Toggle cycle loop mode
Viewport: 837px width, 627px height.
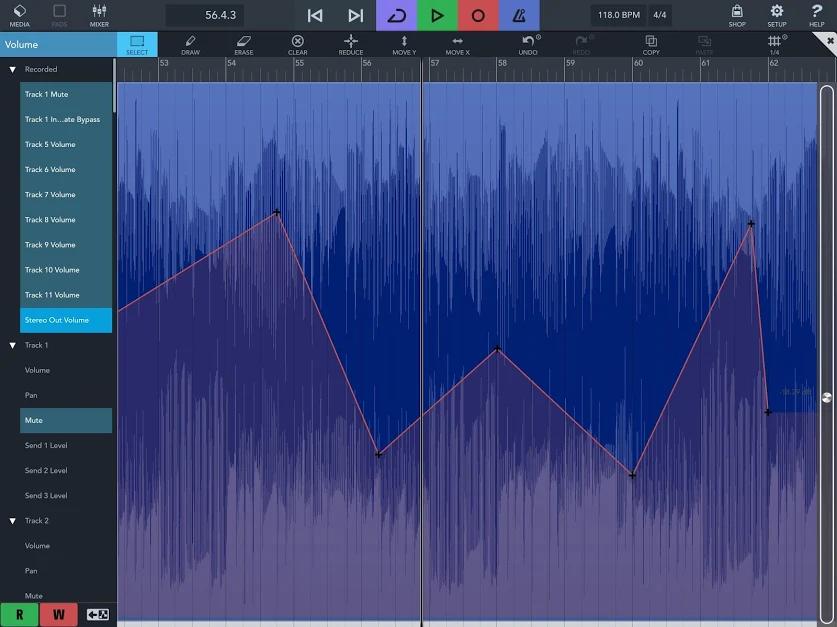point(397,15)
